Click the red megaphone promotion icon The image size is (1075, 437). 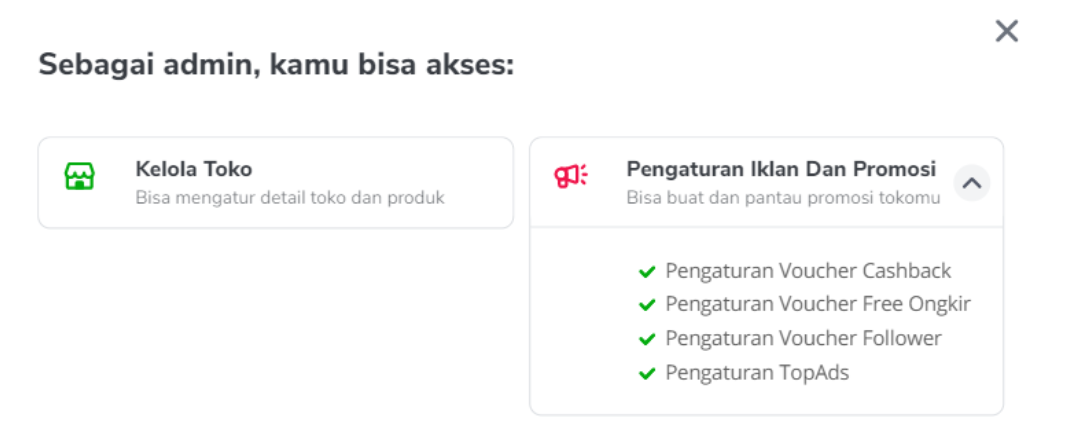(x=571, y=177)
